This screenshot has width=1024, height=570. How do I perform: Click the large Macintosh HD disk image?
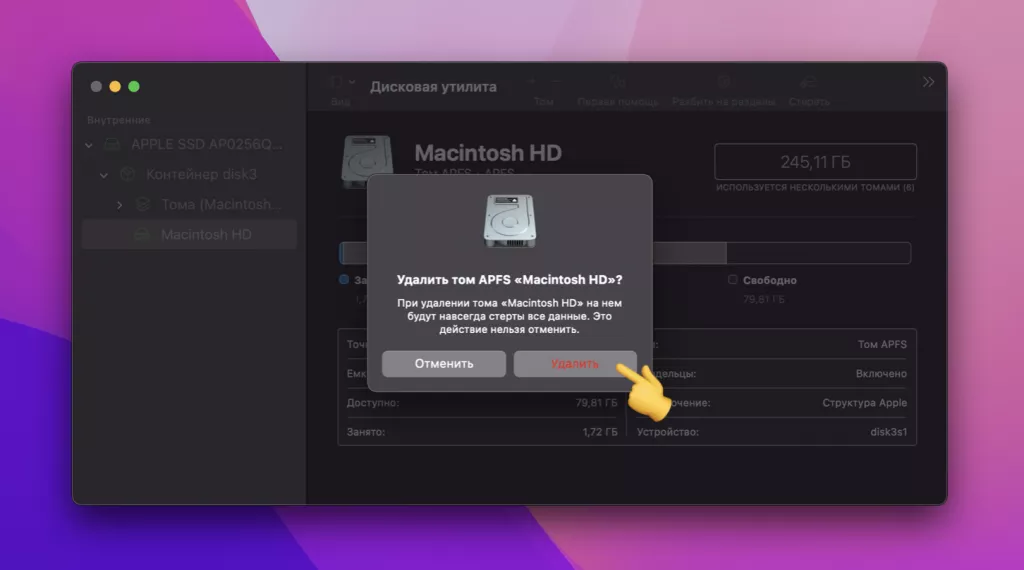(367, 161)
